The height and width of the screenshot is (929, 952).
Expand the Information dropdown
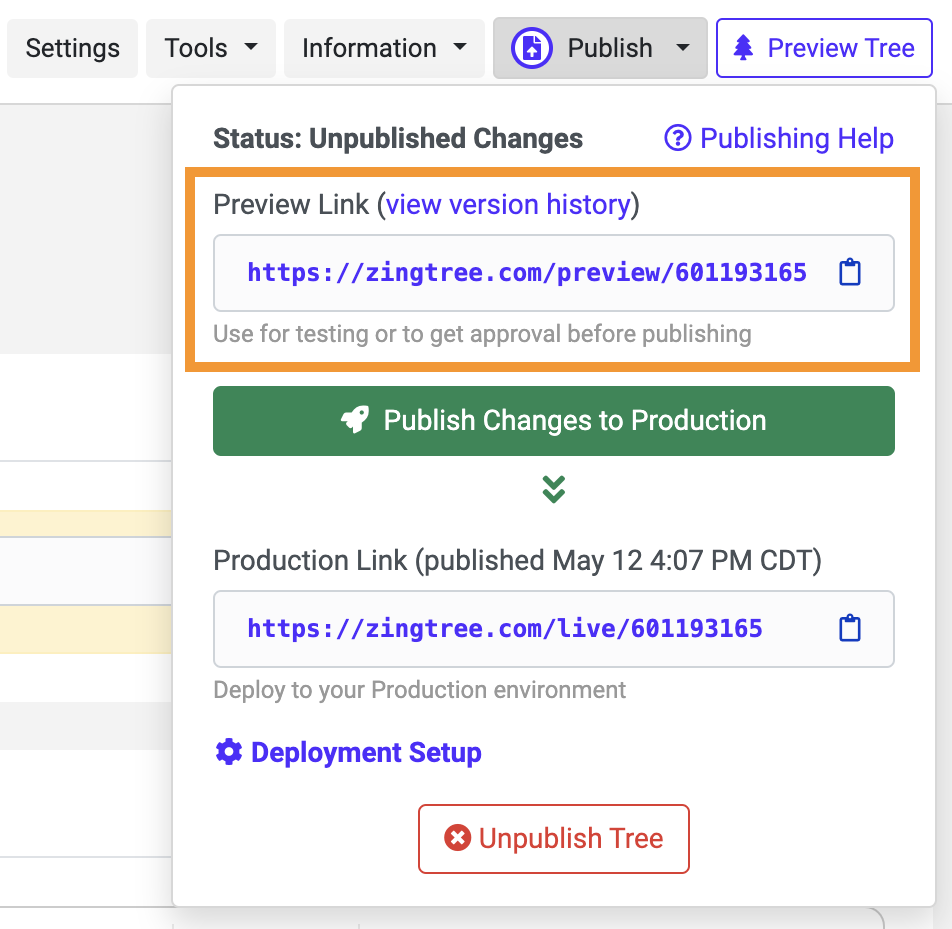tap(384, 48)
